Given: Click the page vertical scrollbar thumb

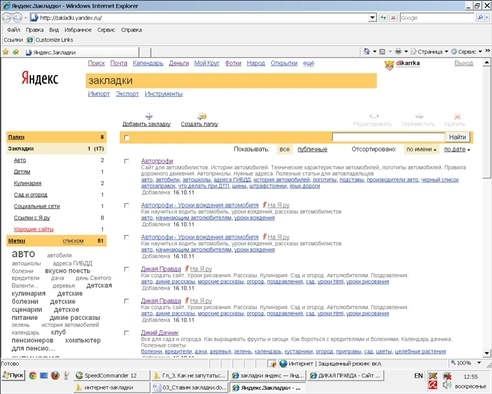Looking at the screenshot, I should (487, 123).
